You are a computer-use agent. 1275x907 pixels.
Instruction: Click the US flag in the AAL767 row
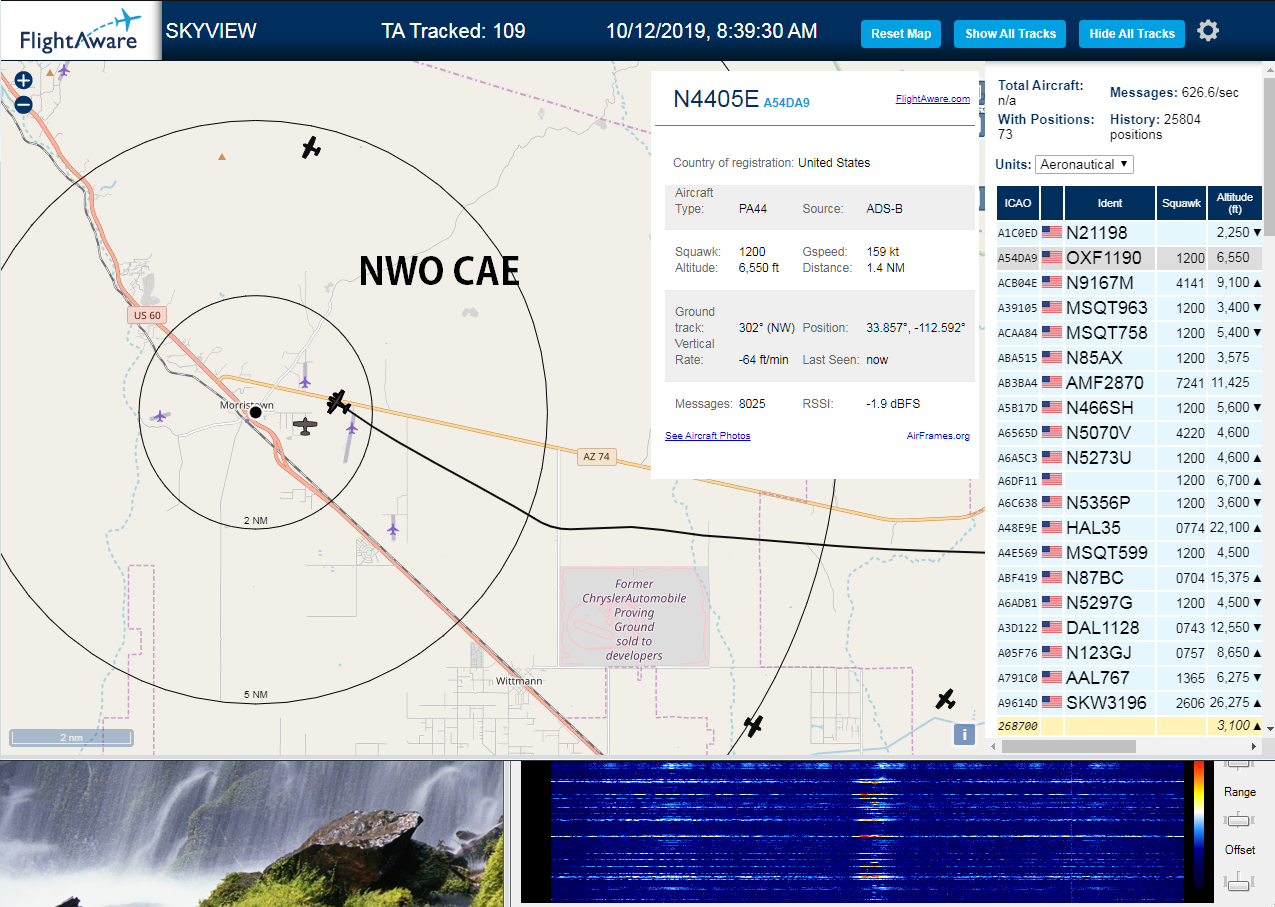(x=1052, y=677)
